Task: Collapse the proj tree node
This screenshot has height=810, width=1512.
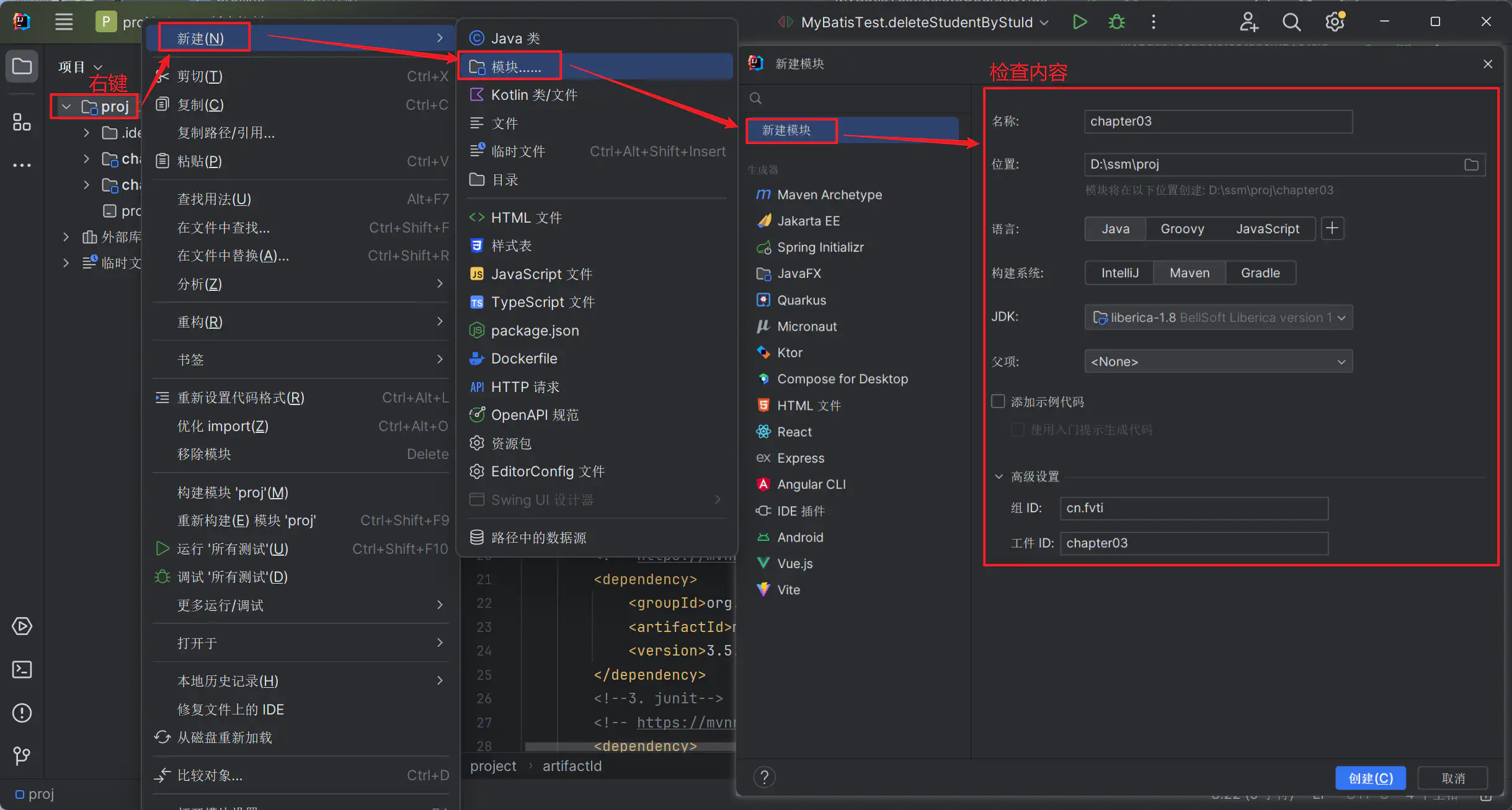Action: 66,107
